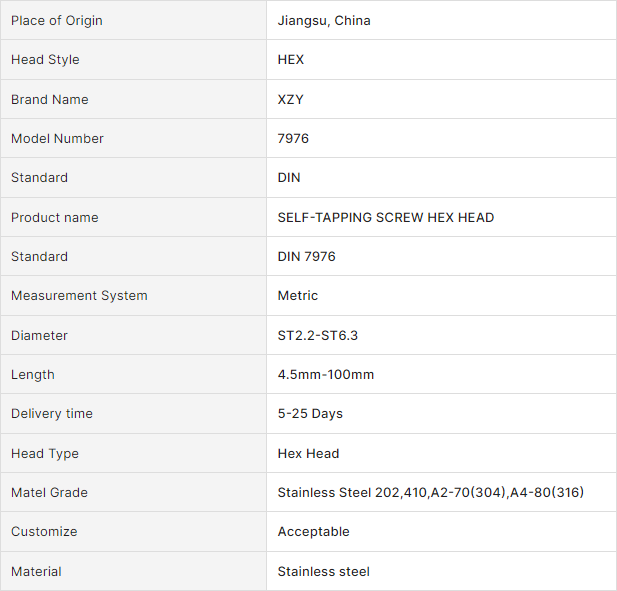Select the "4.5mm-100mm" length value
617x591 pixels.
coord(326,375)
